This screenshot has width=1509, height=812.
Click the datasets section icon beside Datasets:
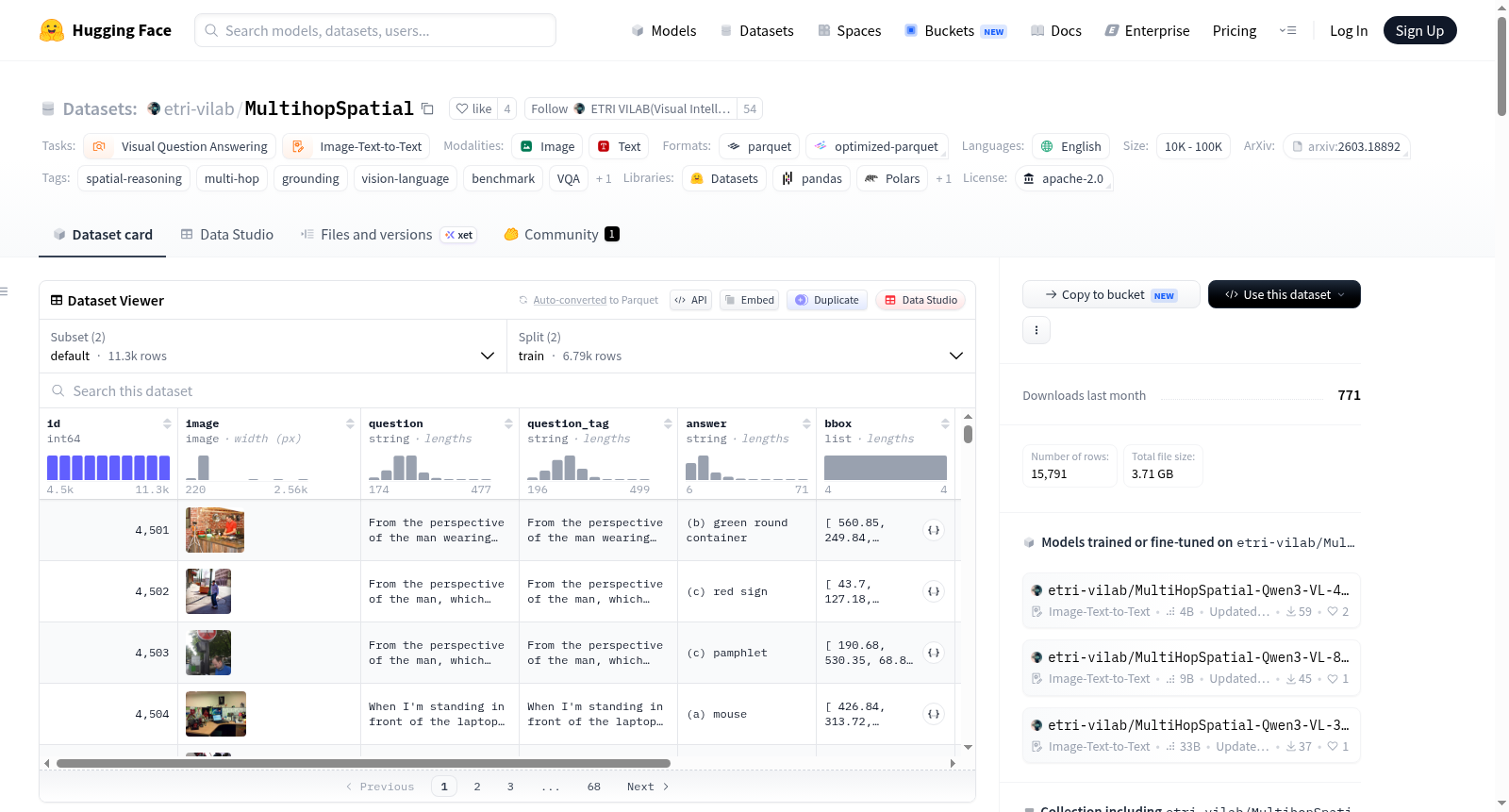click(48, 109)
